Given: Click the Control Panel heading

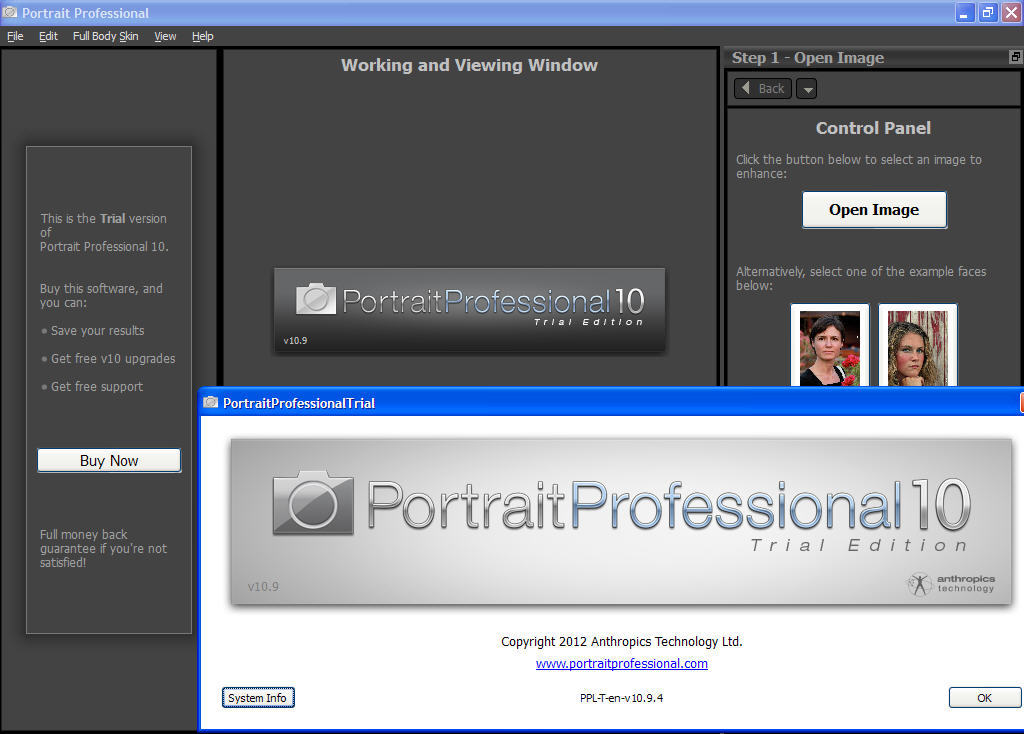Looking at the screenshot, I should tap(873, 128).
